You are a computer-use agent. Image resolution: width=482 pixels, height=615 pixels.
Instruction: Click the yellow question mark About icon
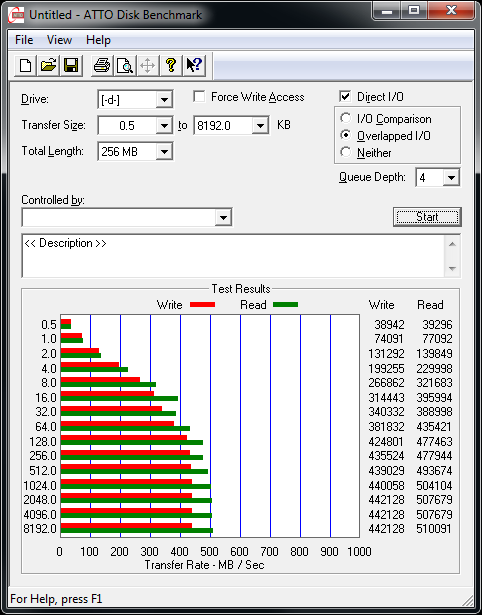coord(171,65)
